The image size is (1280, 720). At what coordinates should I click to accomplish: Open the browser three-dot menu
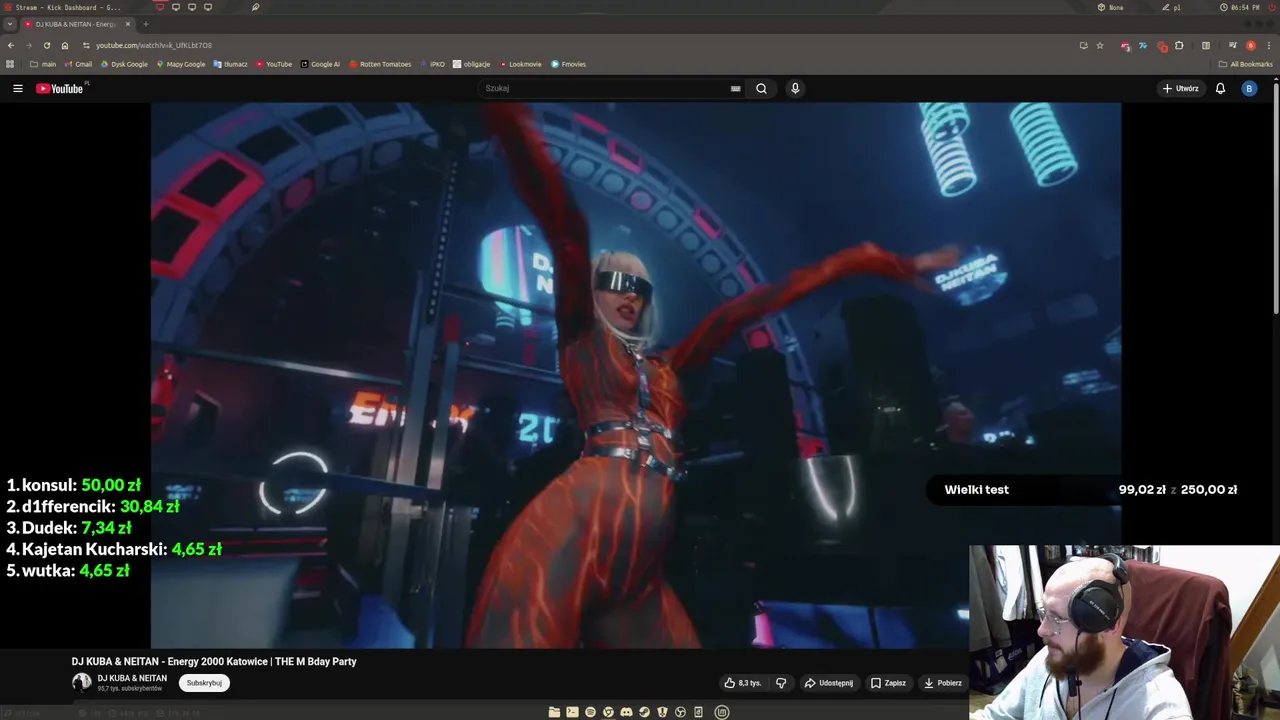[x=1269, y=45]
